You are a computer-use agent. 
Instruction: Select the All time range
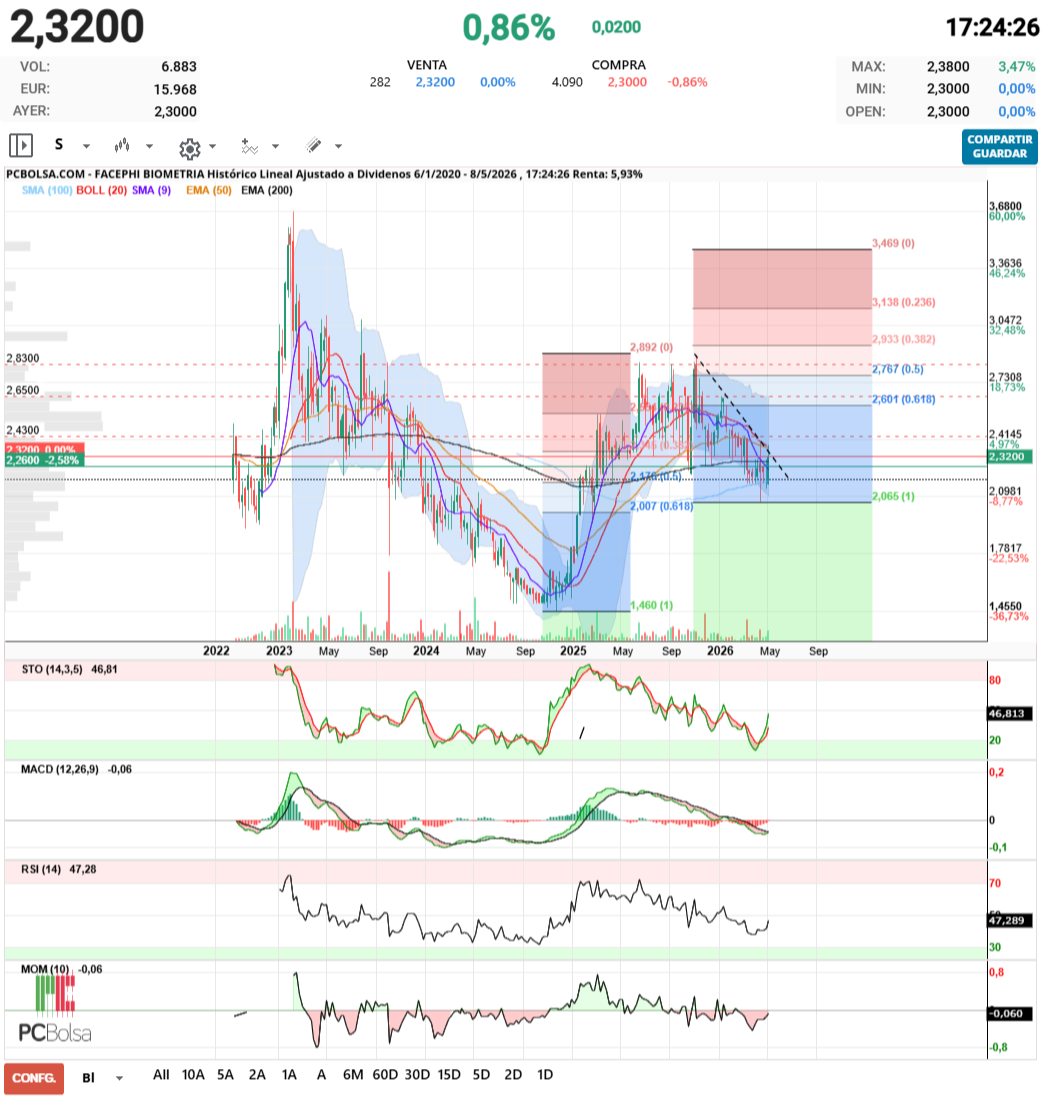tap(161, 1075)
